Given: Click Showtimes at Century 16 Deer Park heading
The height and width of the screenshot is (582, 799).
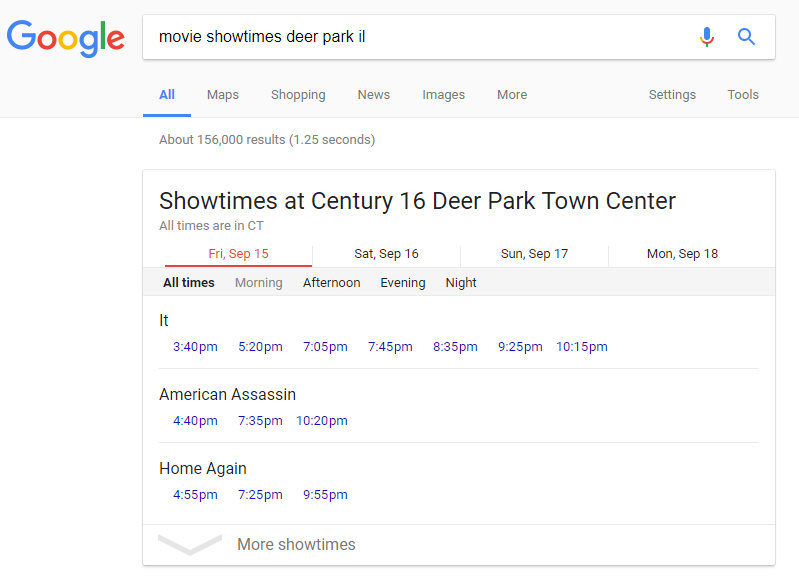Looking at the screenshot, I should point(417,201).
